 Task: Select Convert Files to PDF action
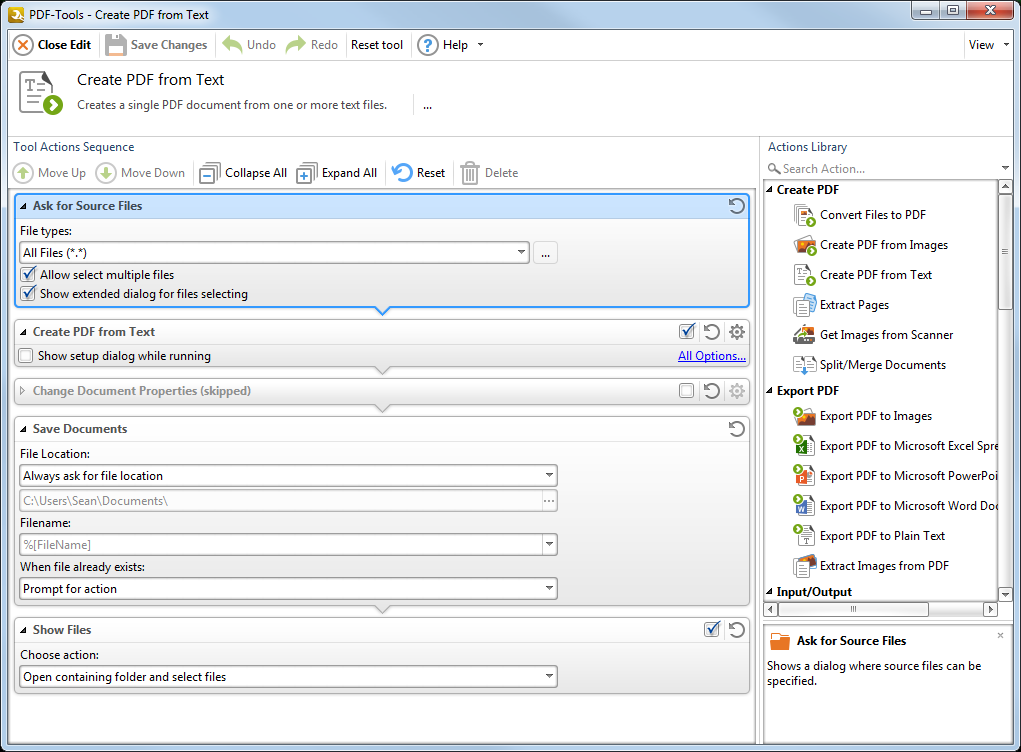coord(873,215)
